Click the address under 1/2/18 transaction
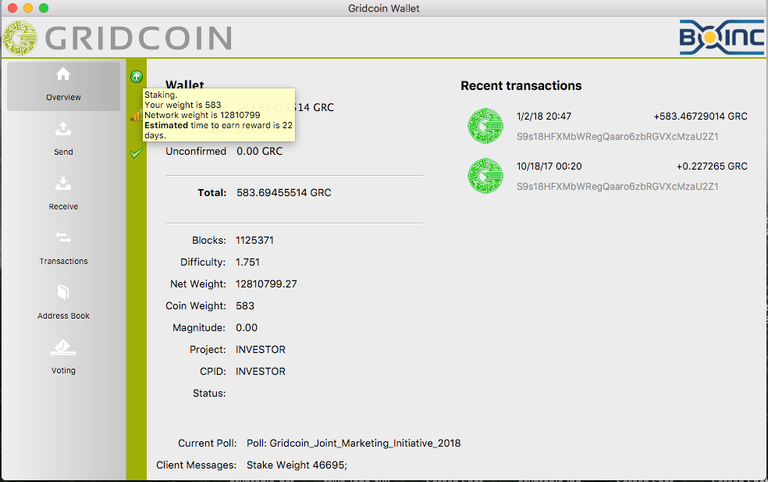768x482 pixels. point(617,137)
